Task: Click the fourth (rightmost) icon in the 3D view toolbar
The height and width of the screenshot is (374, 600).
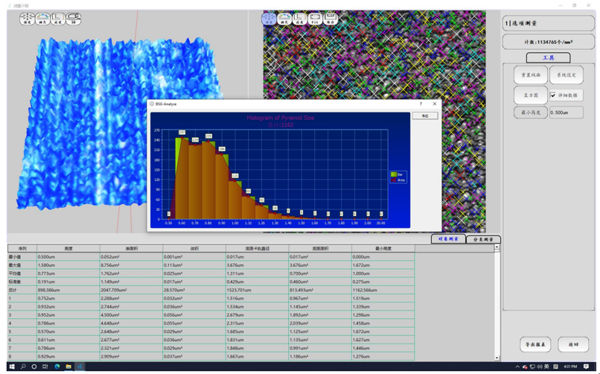Action: (73, 19)
